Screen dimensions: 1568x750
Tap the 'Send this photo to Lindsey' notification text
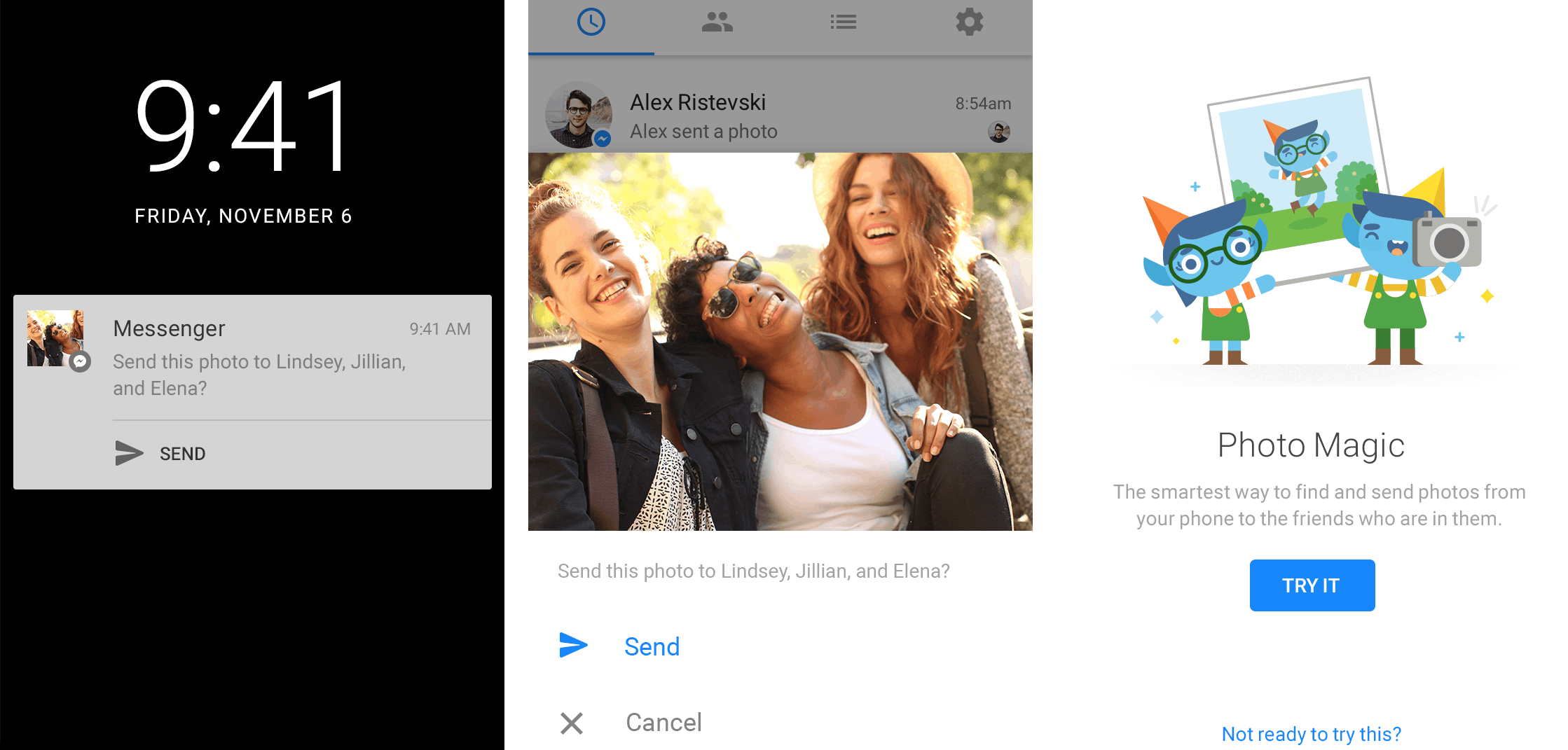coord(259,375)
